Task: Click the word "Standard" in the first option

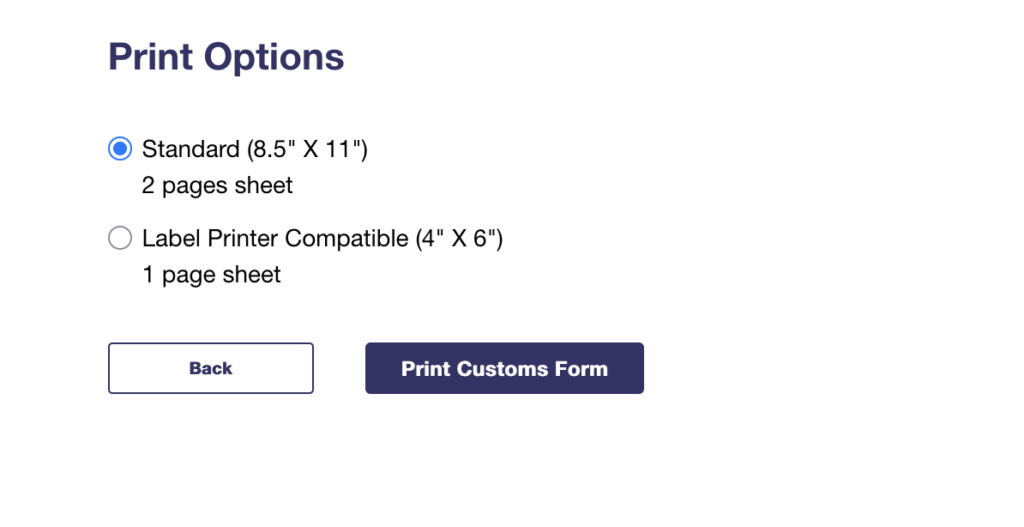Action: click(190, 149)
